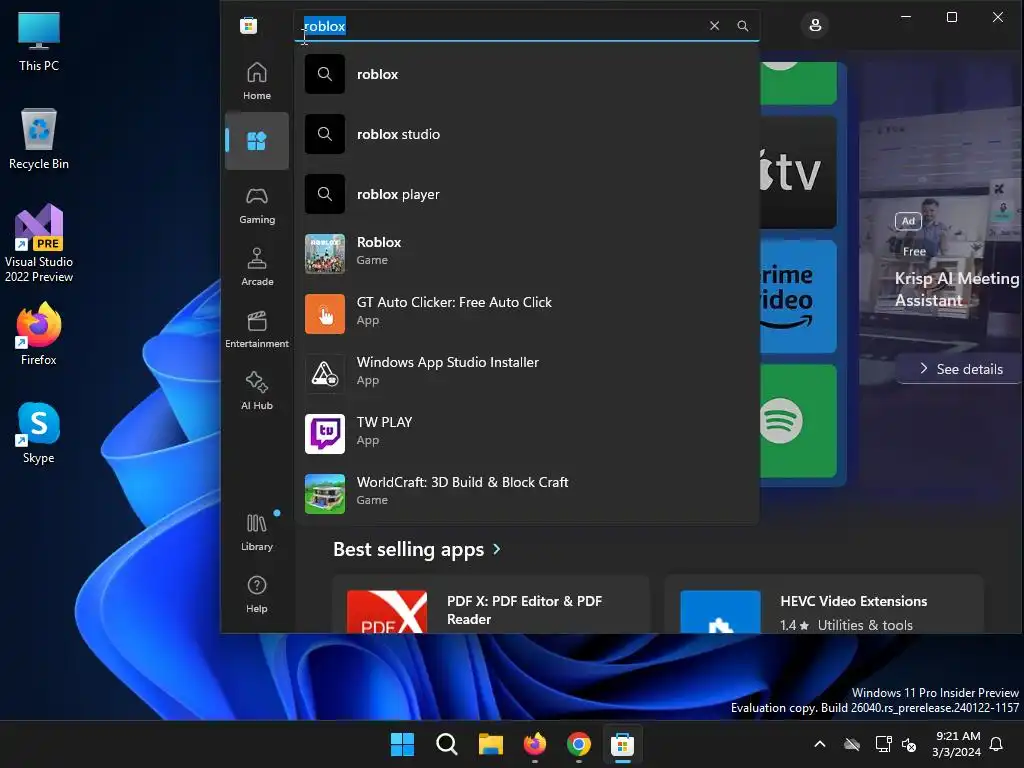Image resolution: width=1024 pixels, height=768 pixels.
Task: Select the Skype desktop shortcut
Action: coord(39,434)
